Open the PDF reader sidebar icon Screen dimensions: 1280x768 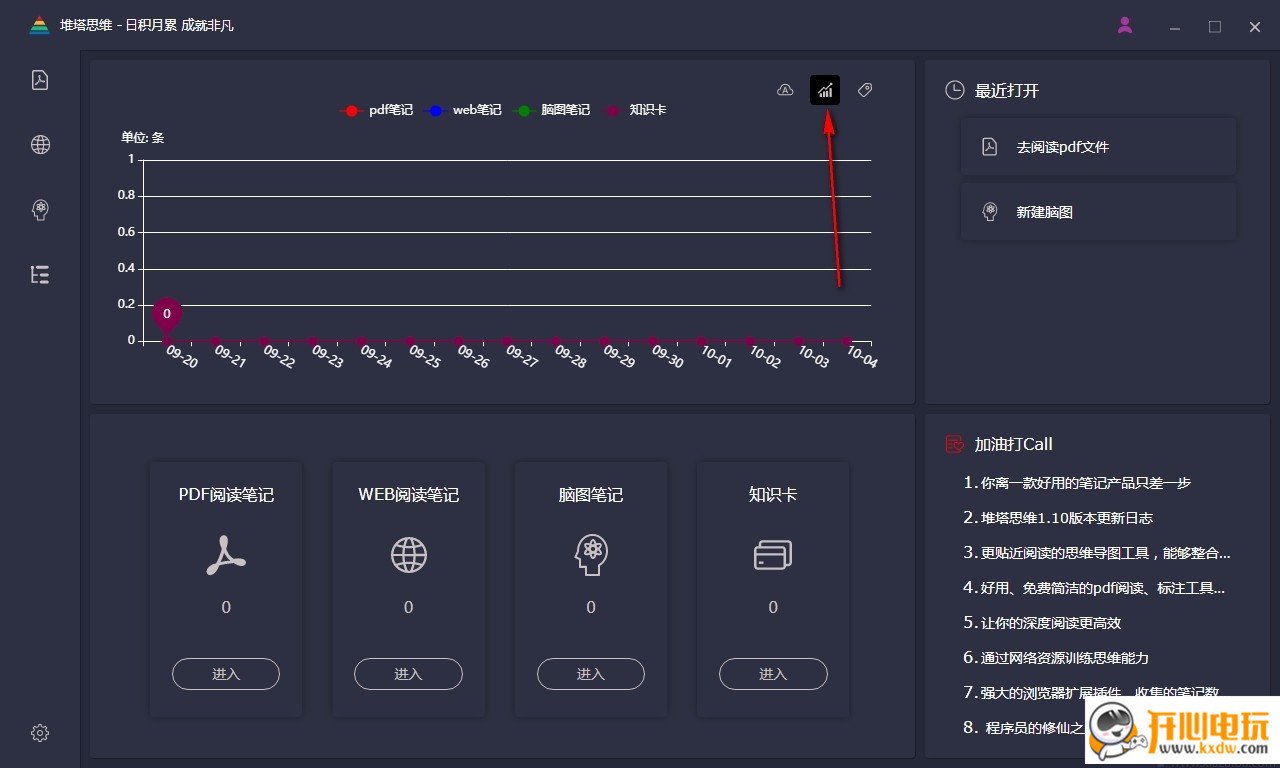click(40, 80)
